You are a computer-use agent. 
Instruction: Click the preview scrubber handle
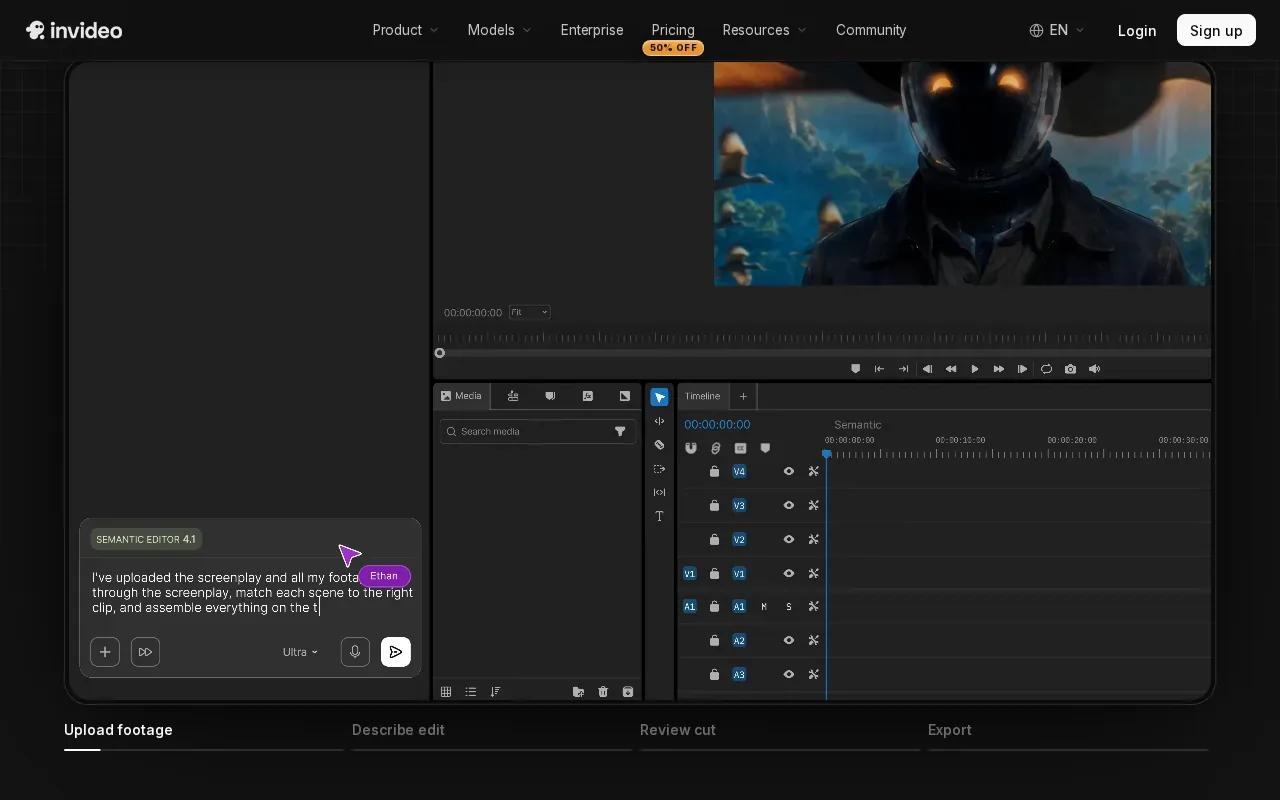tap(439, 353)
